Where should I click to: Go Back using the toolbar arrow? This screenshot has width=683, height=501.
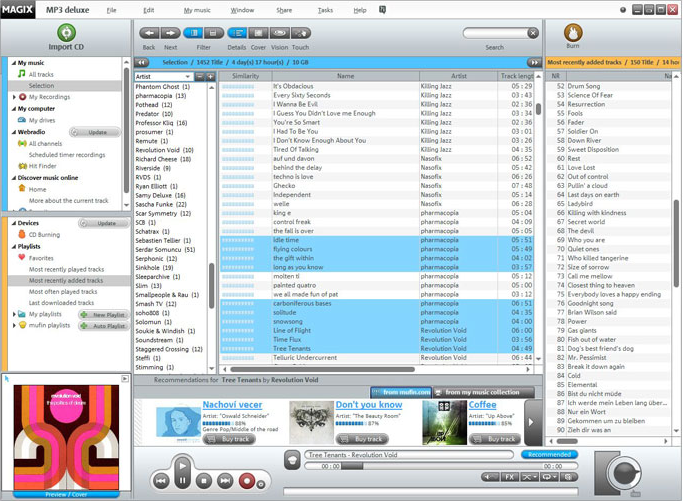(149, 33)
